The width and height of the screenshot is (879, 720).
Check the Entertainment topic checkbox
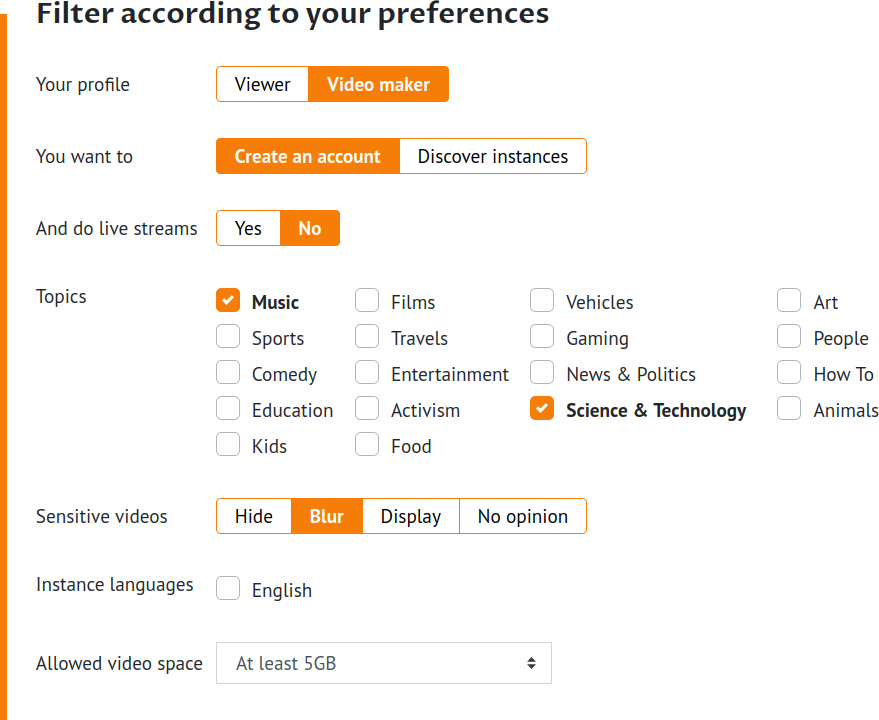[367, 373]
